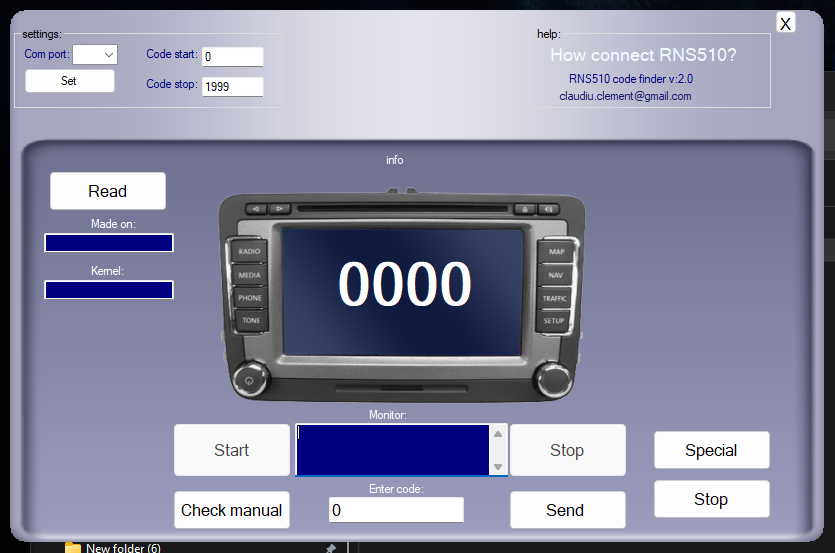Click the right tuning knob on the radio
Viewport: 835px width, 553px height.
[x=553, y=380]
